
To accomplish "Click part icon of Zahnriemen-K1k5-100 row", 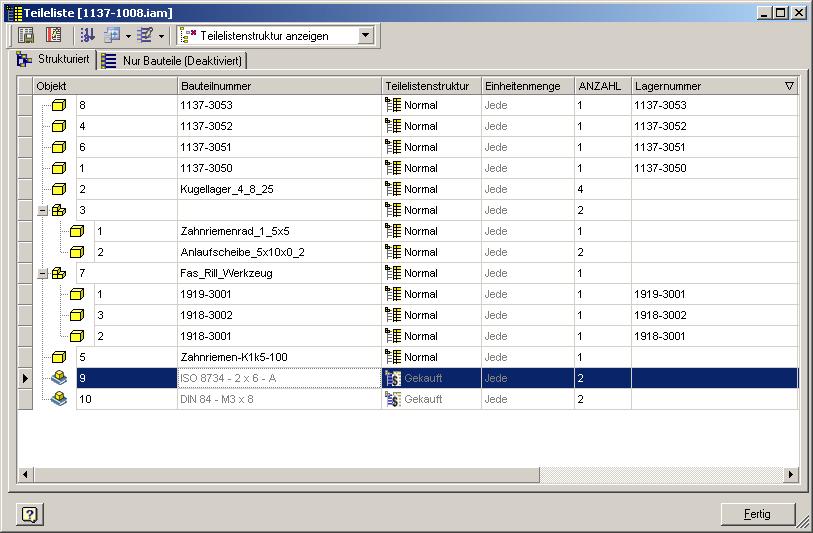I will [59, 357].
